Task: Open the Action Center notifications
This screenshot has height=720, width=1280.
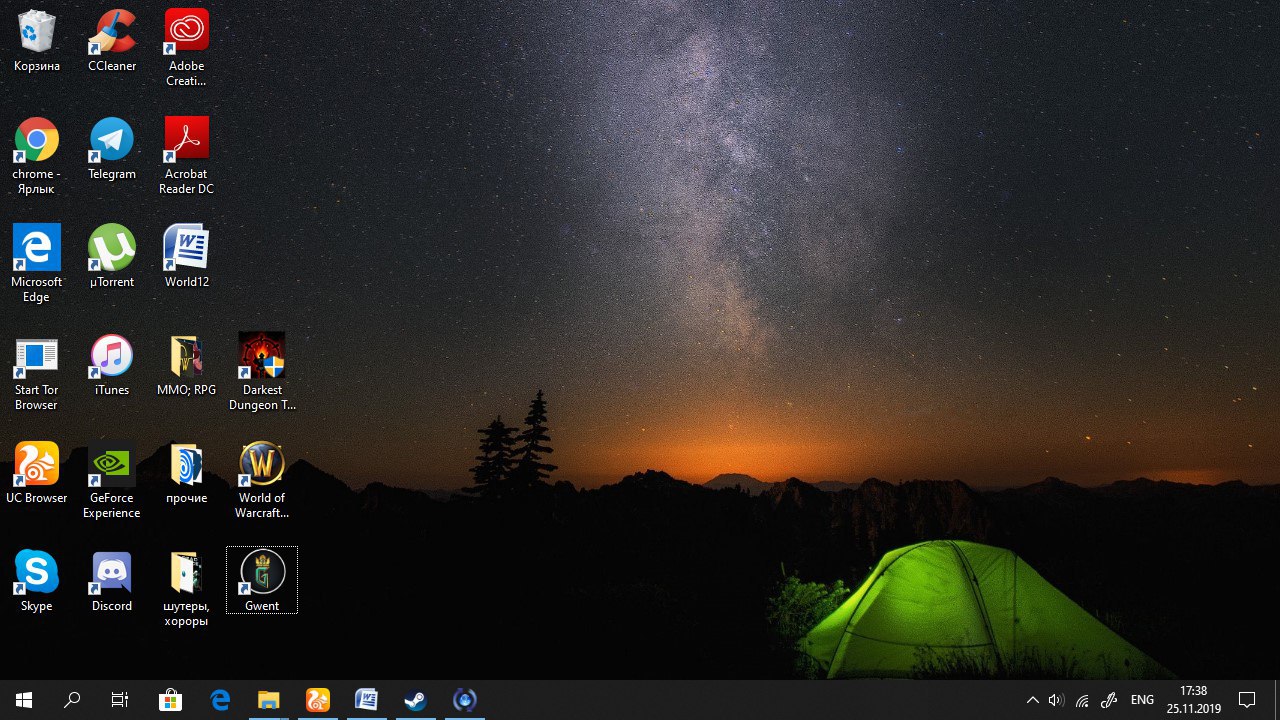Action: coord(1247,700)
